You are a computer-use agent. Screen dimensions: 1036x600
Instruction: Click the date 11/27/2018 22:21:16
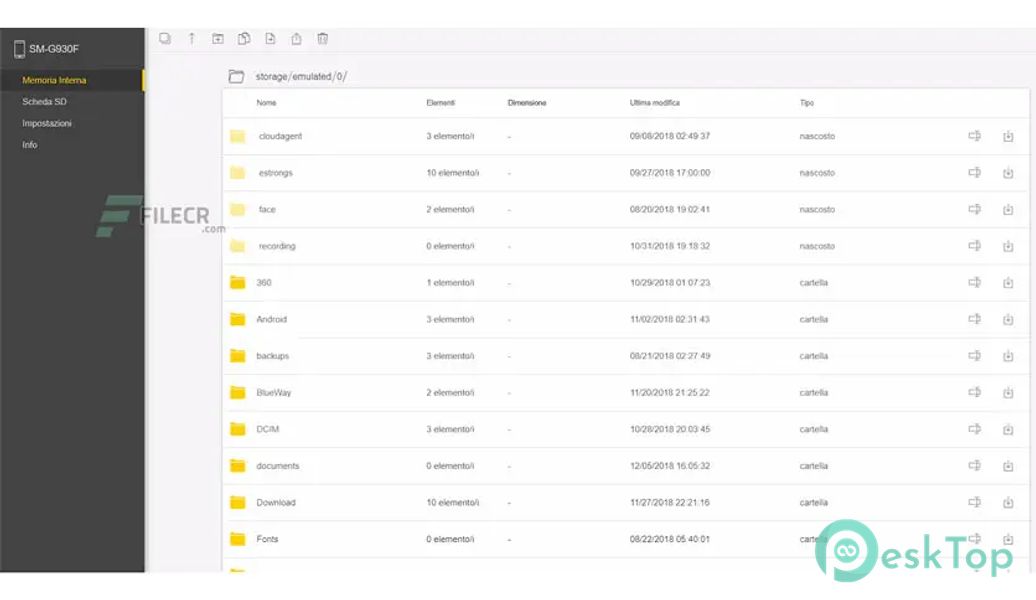669,503
